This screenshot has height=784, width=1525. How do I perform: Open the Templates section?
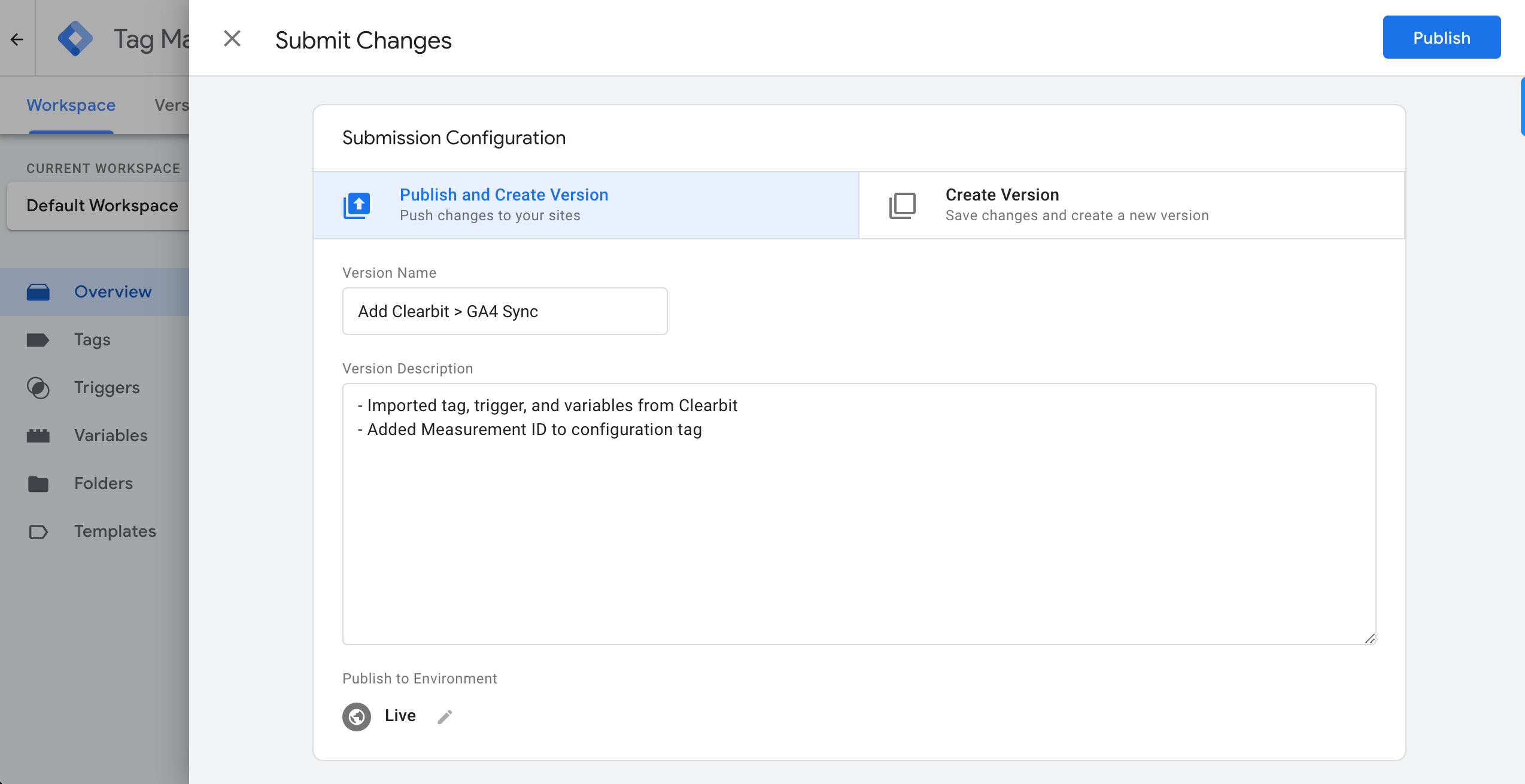pos(95,531)
